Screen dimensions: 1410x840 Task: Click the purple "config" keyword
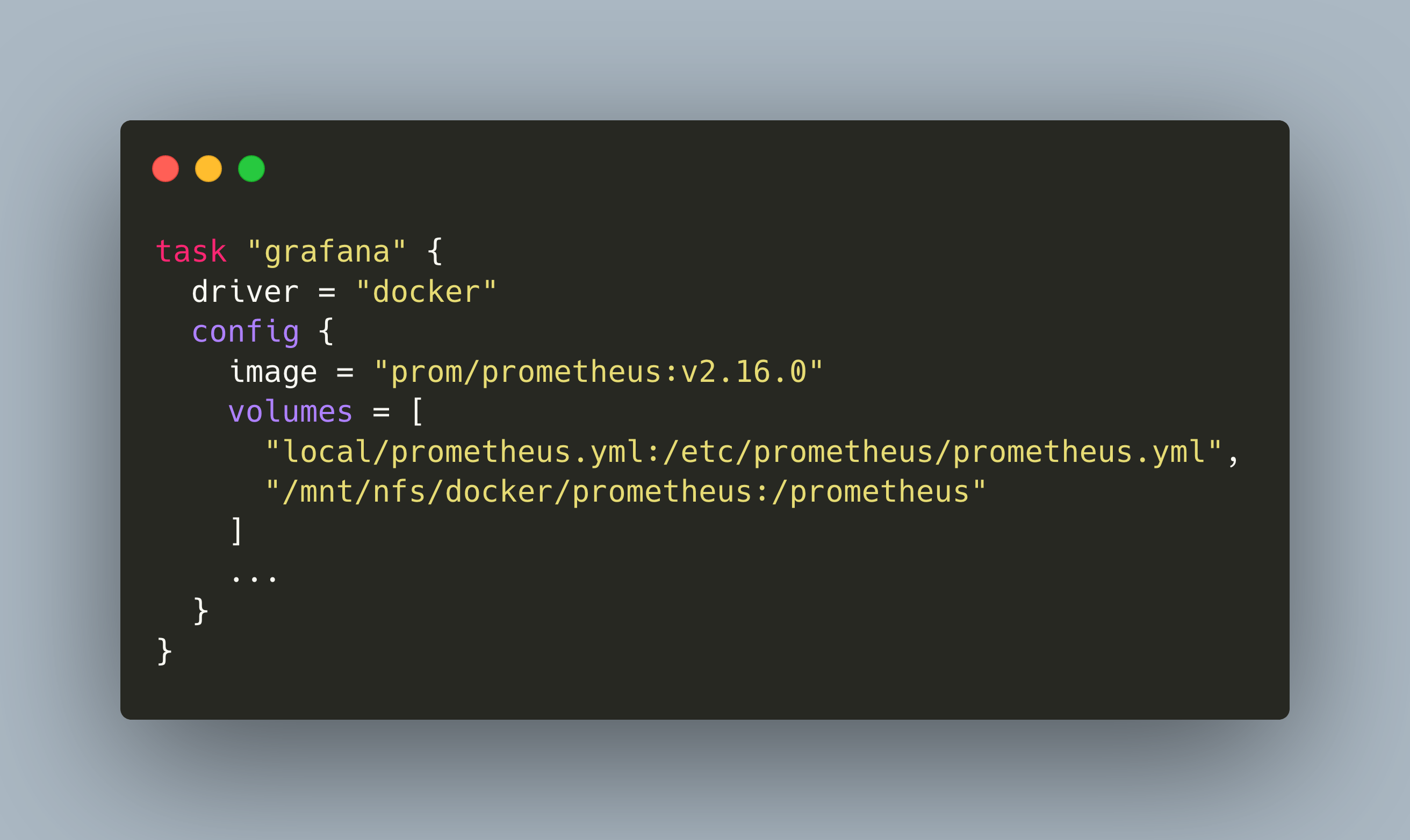pyautogui.click(x=245, y=332)
